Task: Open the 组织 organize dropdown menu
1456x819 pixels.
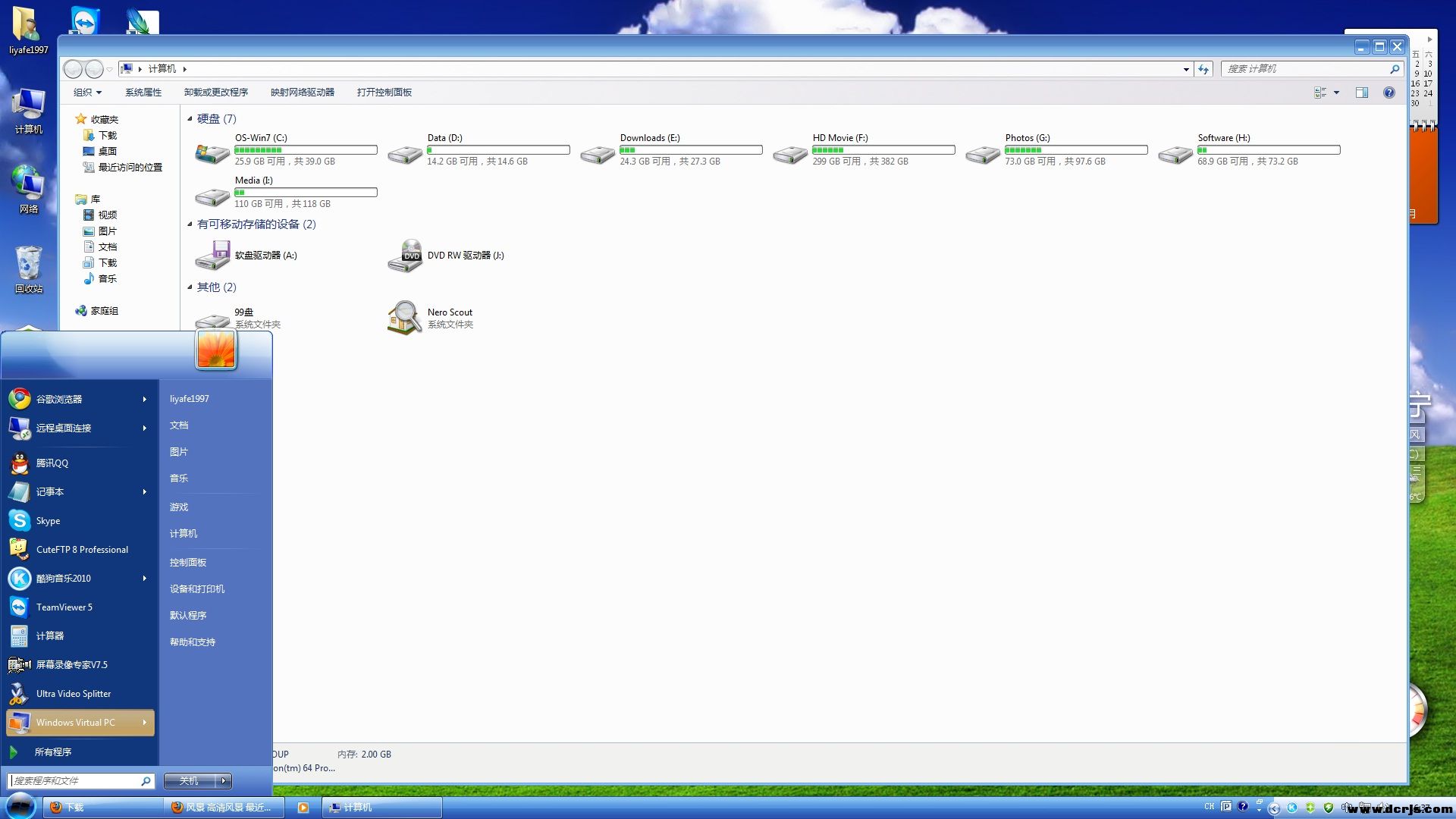Action: pos(87,93)
